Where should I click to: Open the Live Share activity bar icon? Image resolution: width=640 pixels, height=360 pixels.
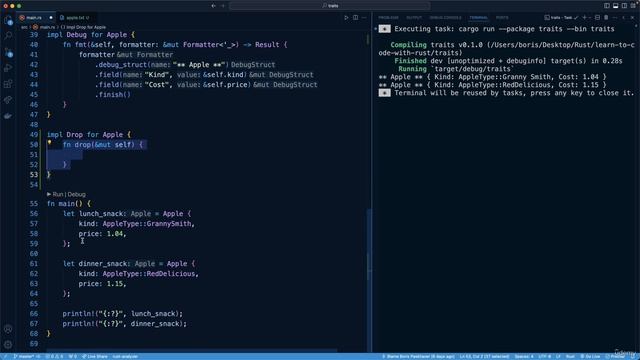[8, 100]
